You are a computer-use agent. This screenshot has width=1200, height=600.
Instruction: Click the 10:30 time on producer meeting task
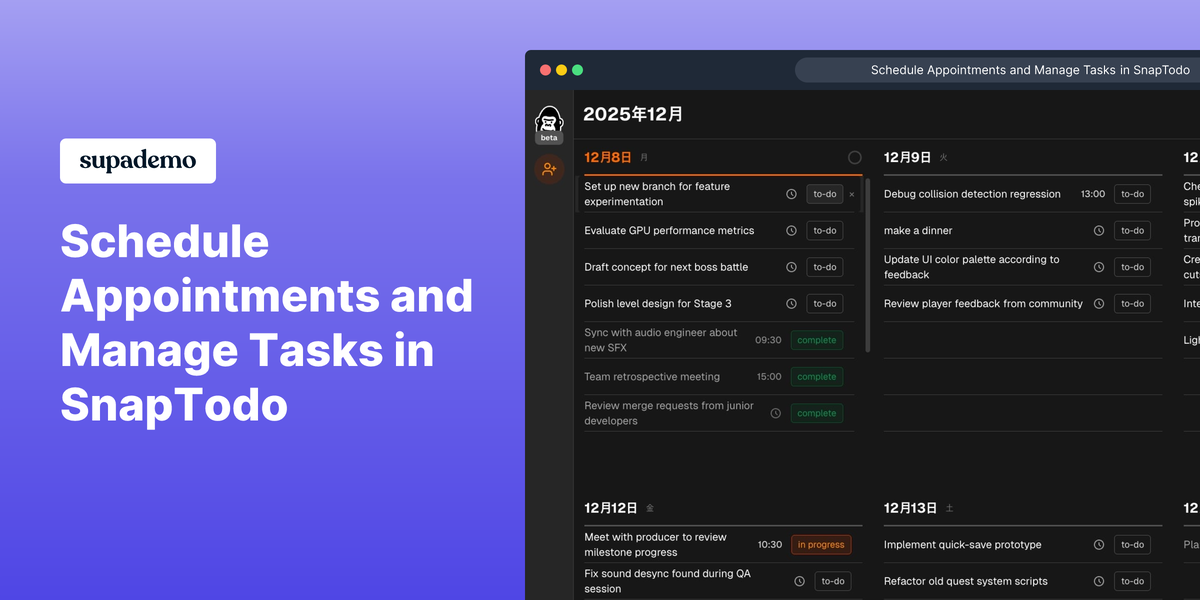[770, 545]
